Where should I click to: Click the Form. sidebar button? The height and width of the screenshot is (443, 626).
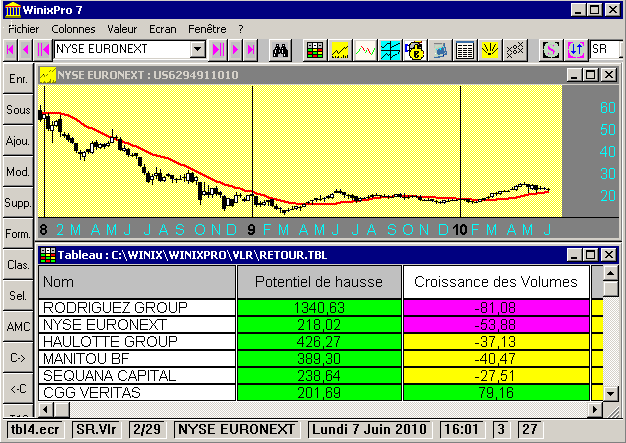[x=18, y=234]
